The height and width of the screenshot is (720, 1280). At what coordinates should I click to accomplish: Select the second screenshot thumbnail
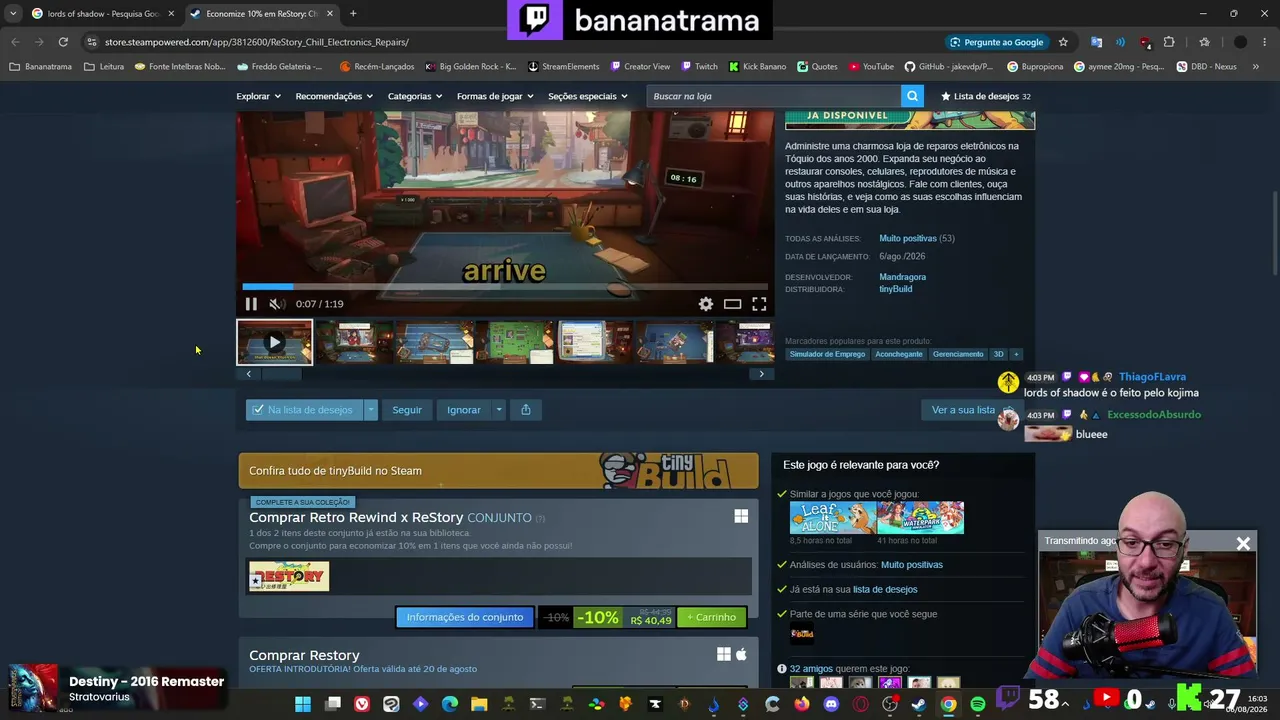click(354, 342)
